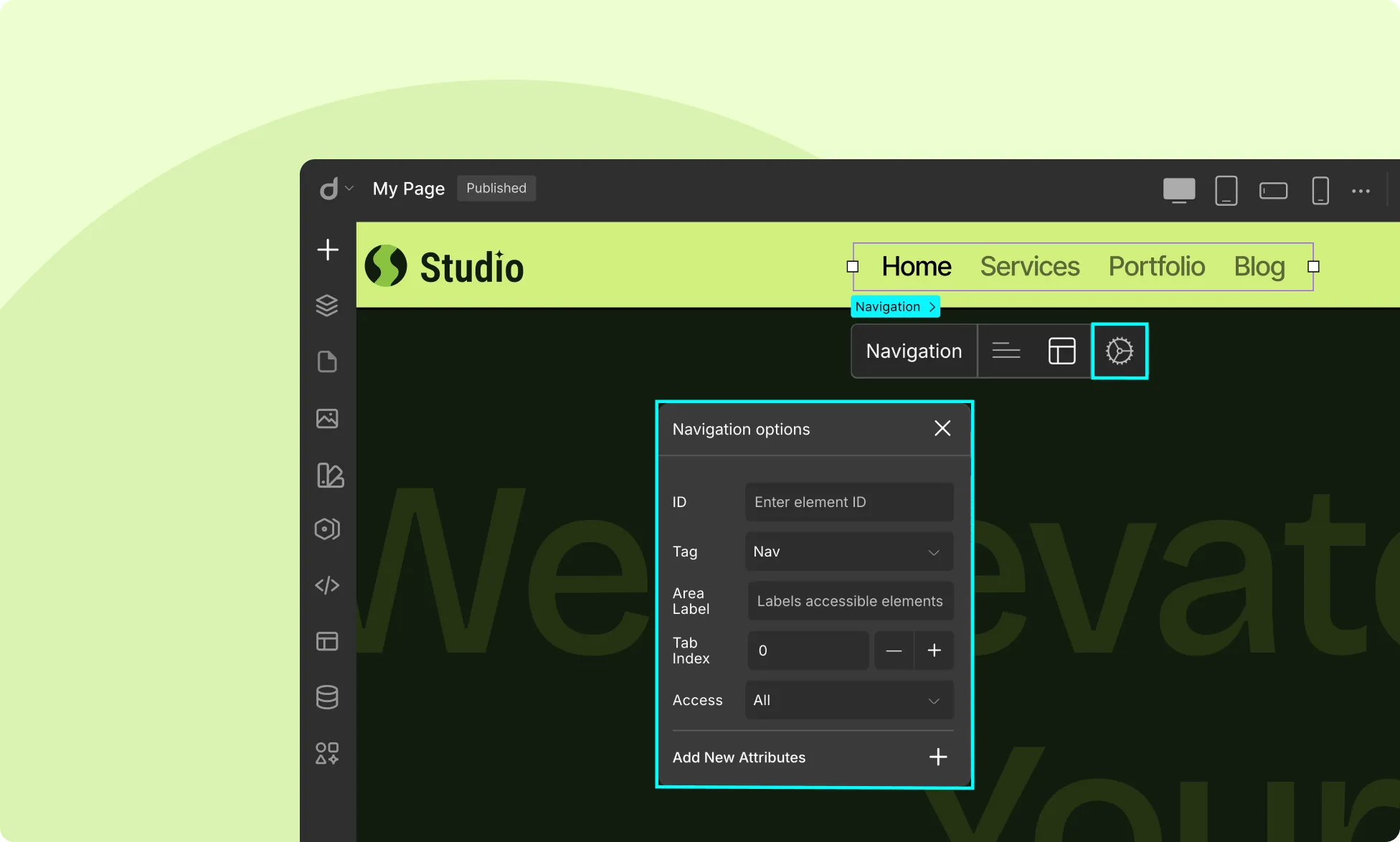
Task: Click the Add element plus icon in sidebar
Action: click(328, 250)
